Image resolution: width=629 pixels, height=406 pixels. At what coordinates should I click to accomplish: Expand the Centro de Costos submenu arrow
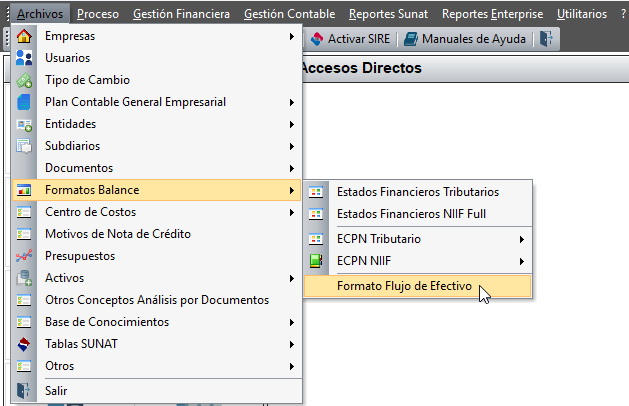pos(292,212)
